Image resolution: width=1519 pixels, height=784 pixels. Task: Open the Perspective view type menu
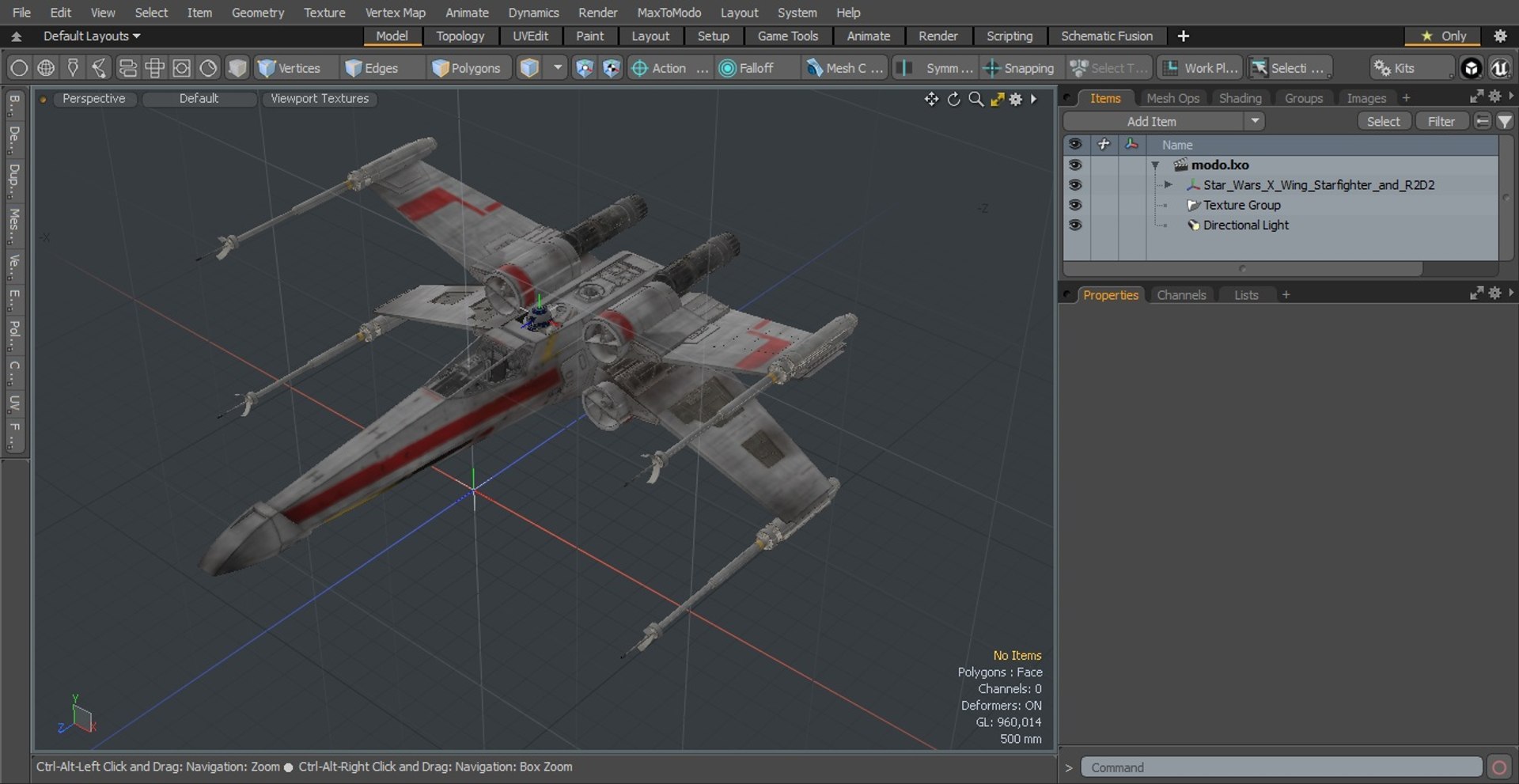(93, 98)
